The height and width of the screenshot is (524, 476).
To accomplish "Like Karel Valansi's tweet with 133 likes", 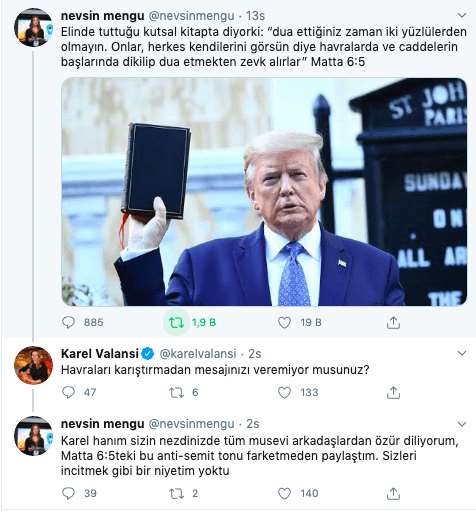I will (x=284, y=392).
